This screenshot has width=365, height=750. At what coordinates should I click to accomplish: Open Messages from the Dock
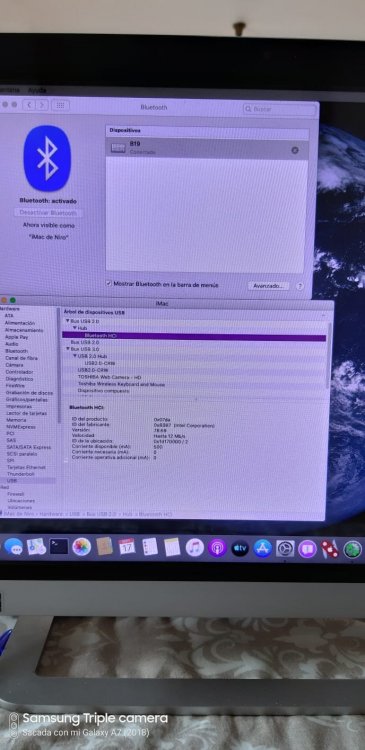[x=13, y=546]
